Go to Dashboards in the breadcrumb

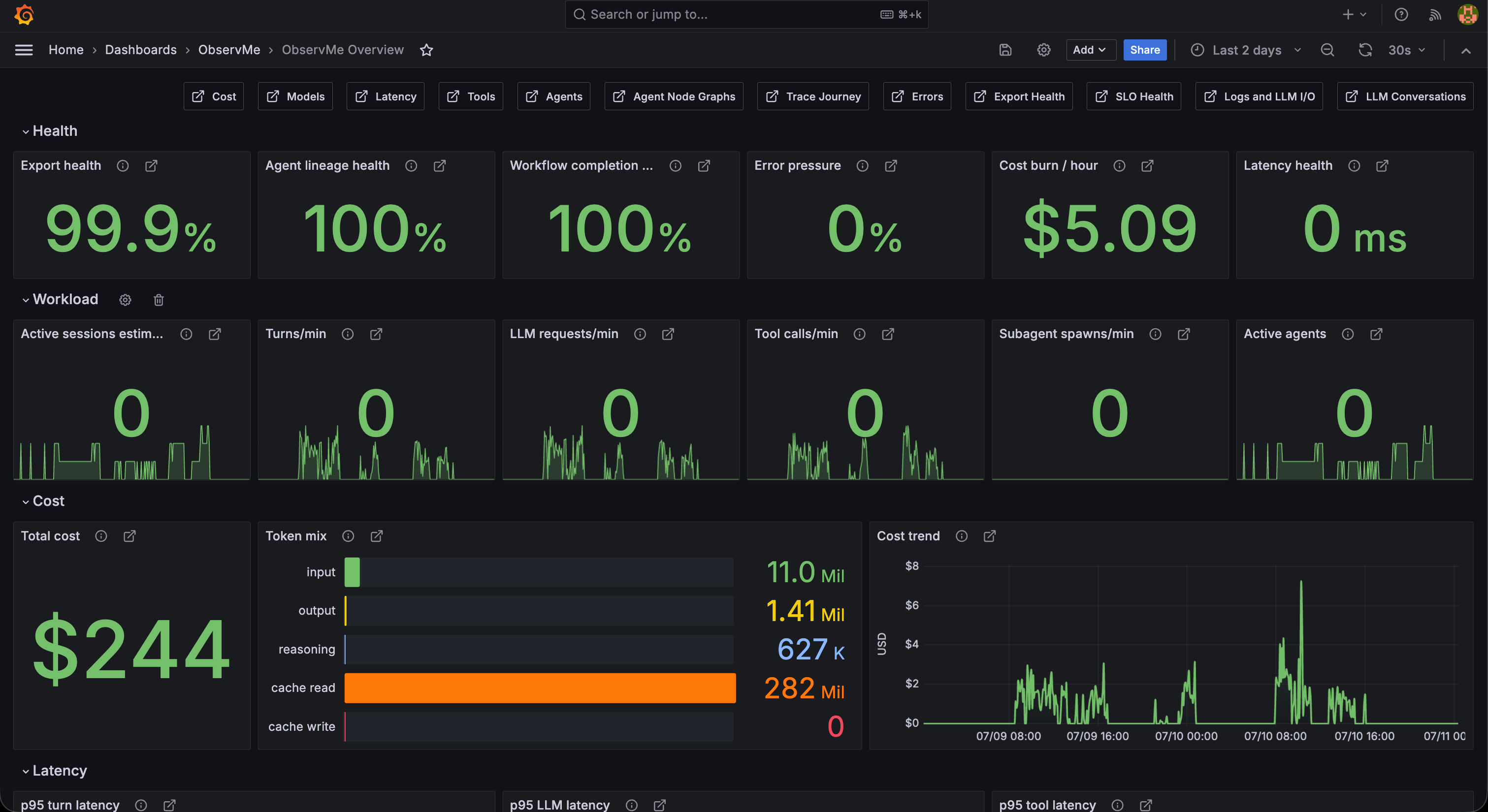[x=141, y=50]
